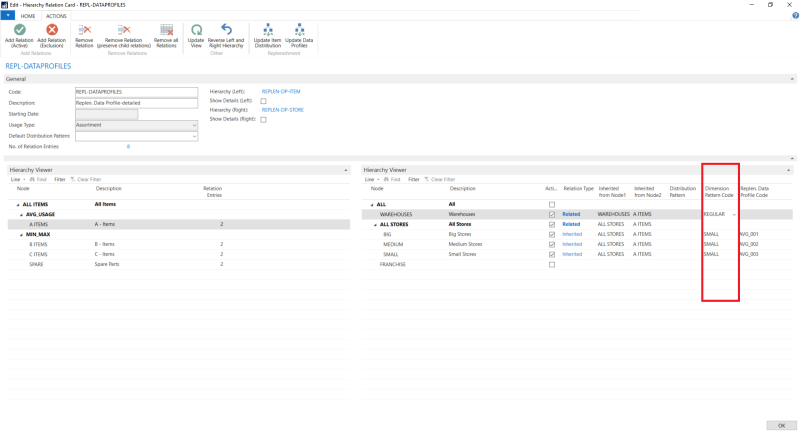Click the Related link for WAREHOUSES
800x433 pixels.
[x=571, y=214]
